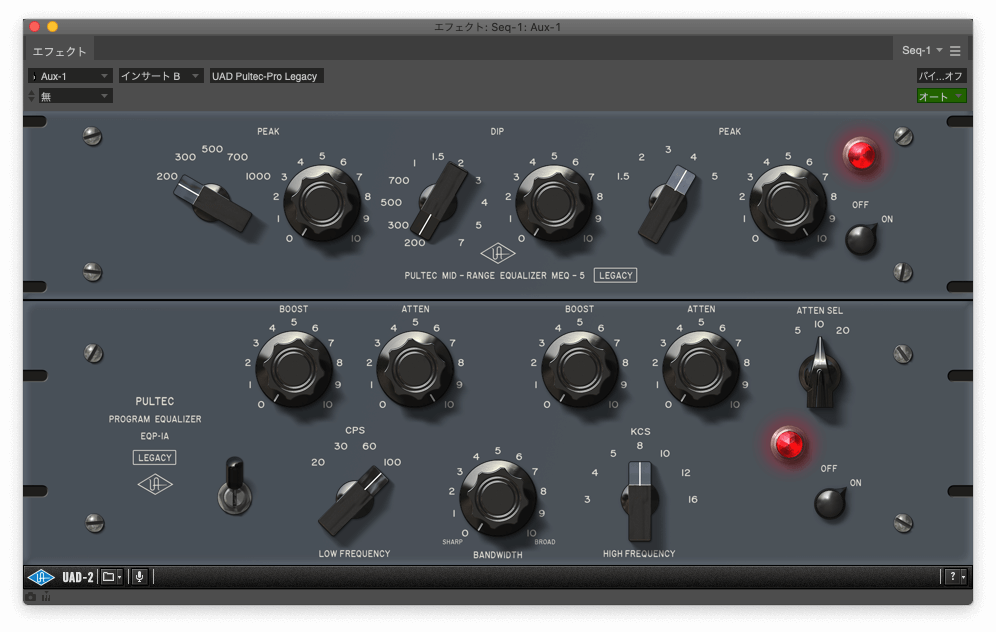Click the DIP frequency selector switch
This screenshot has height=632, width=996.
[438, 202]
